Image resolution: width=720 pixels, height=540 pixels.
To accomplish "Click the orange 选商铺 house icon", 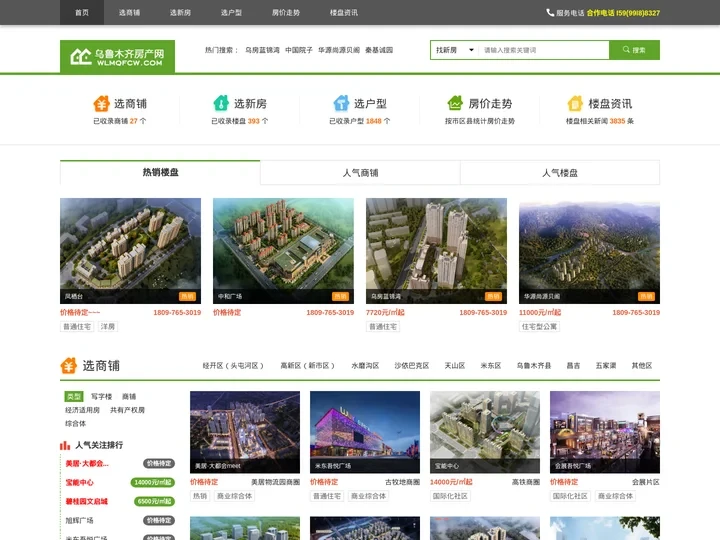I will click(101, 103).
